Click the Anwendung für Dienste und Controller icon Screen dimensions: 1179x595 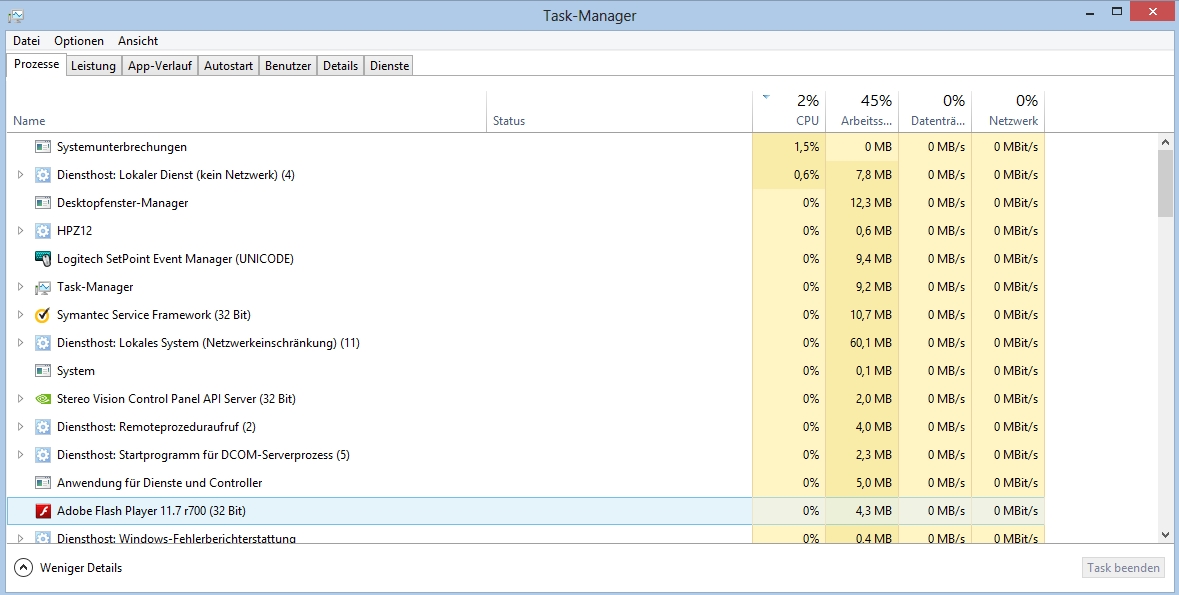[x=43, y=483]
